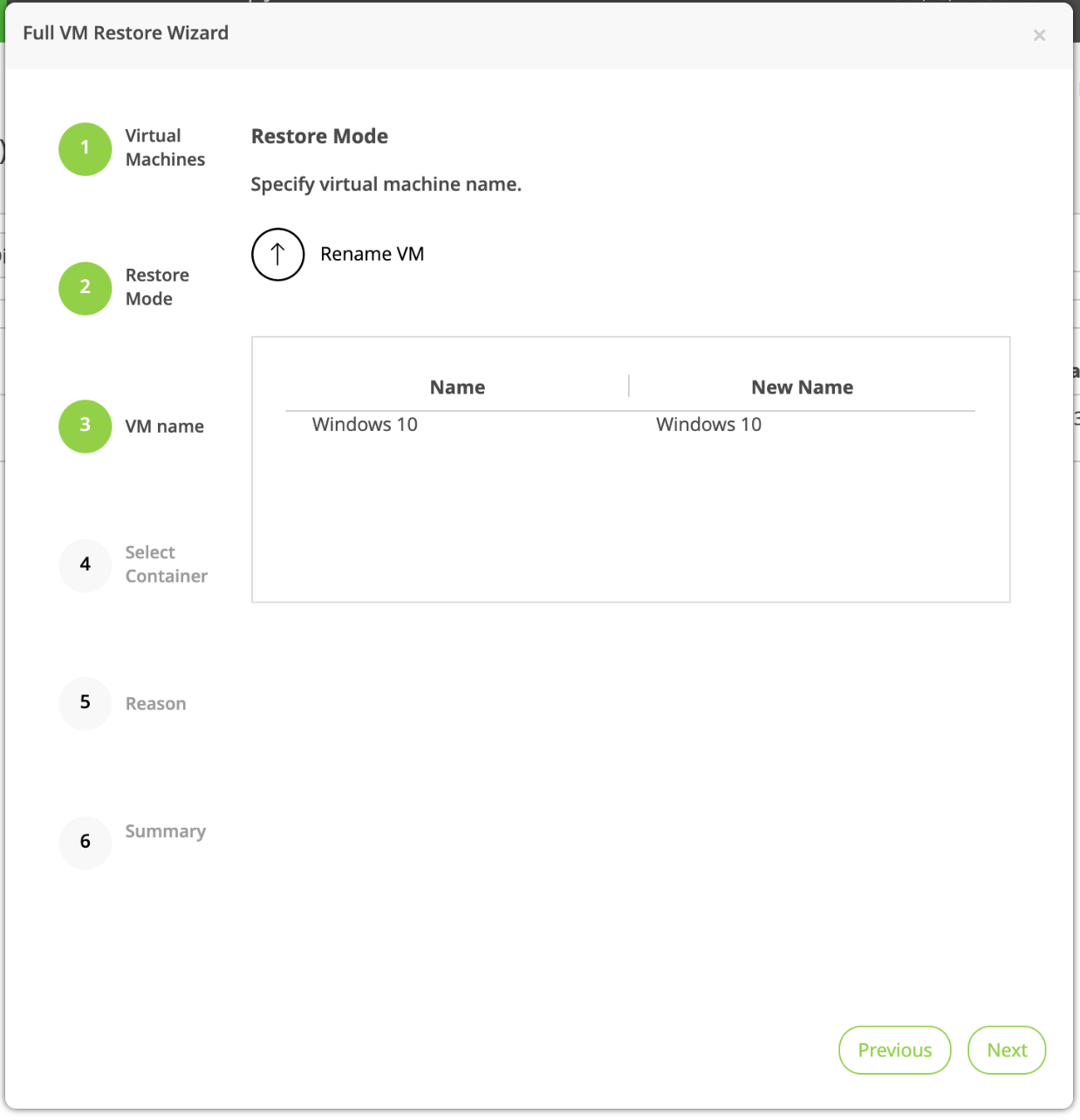Open the Reason step label
Image resolution: width=1080 pixels, height=1120 pixels.
[155, 704]
